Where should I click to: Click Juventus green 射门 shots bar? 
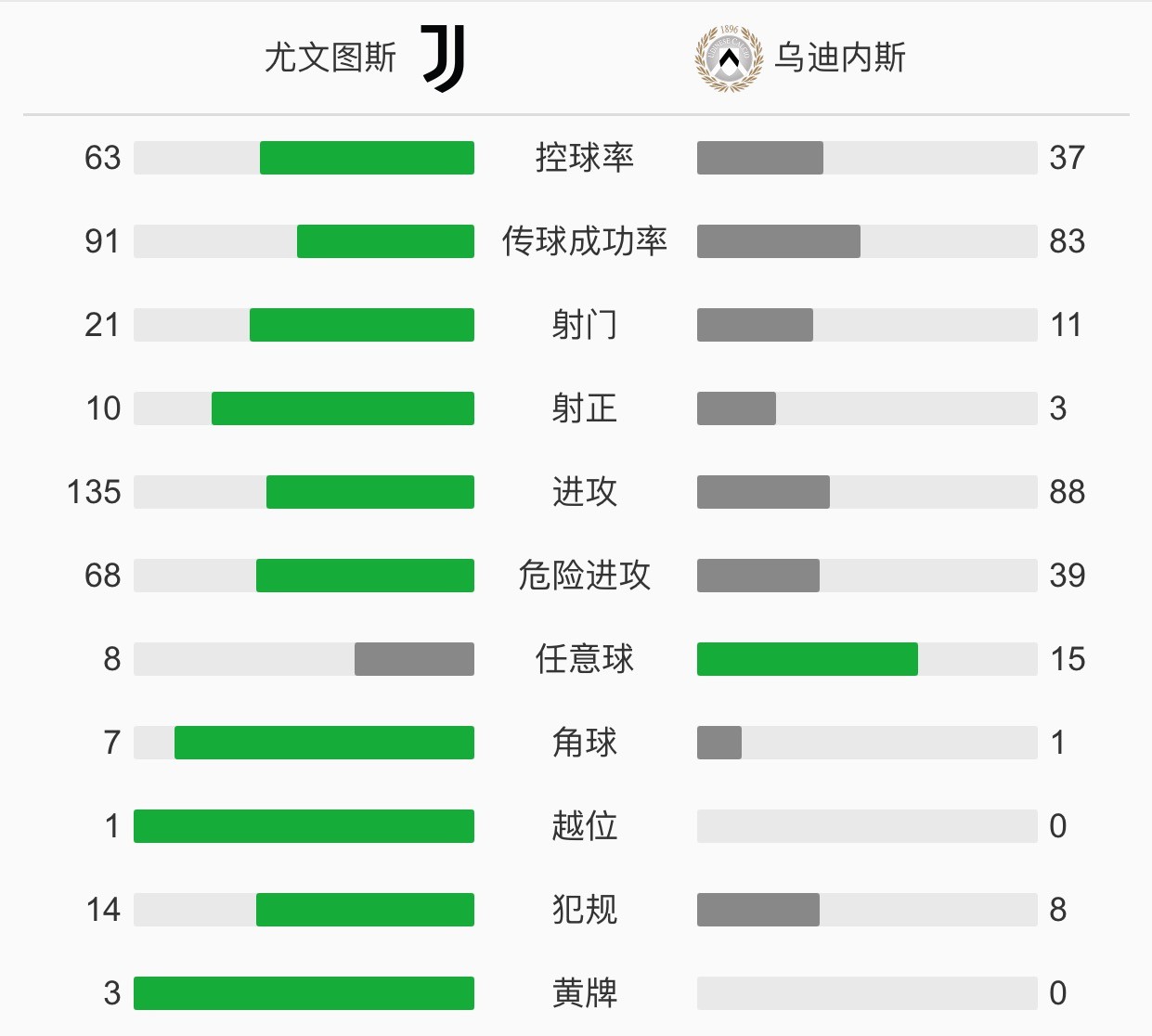362,325
